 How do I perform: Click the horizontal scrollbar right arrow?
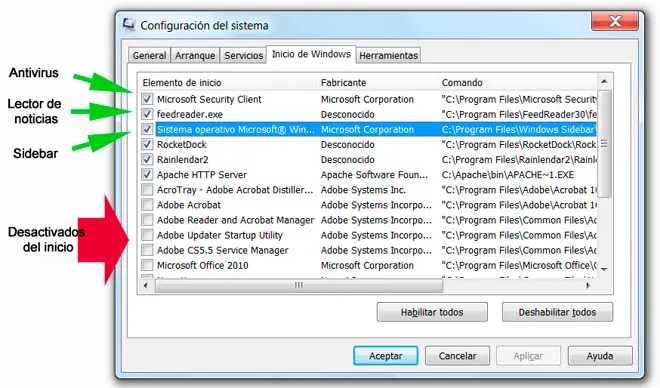[588, 285]
